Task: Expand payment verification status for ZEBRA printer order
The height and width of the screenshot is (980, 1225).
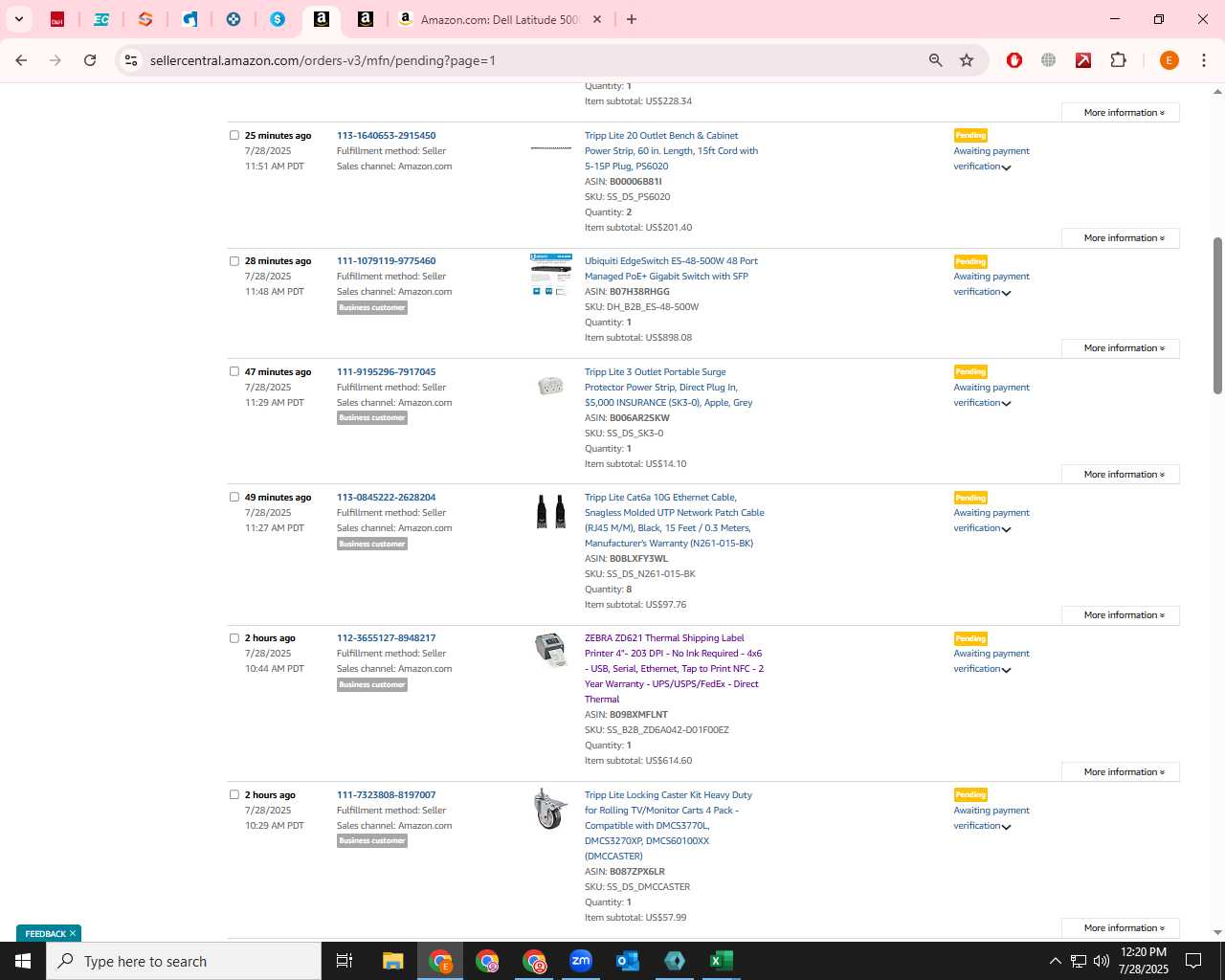Action: click(x=1006, y=670)
